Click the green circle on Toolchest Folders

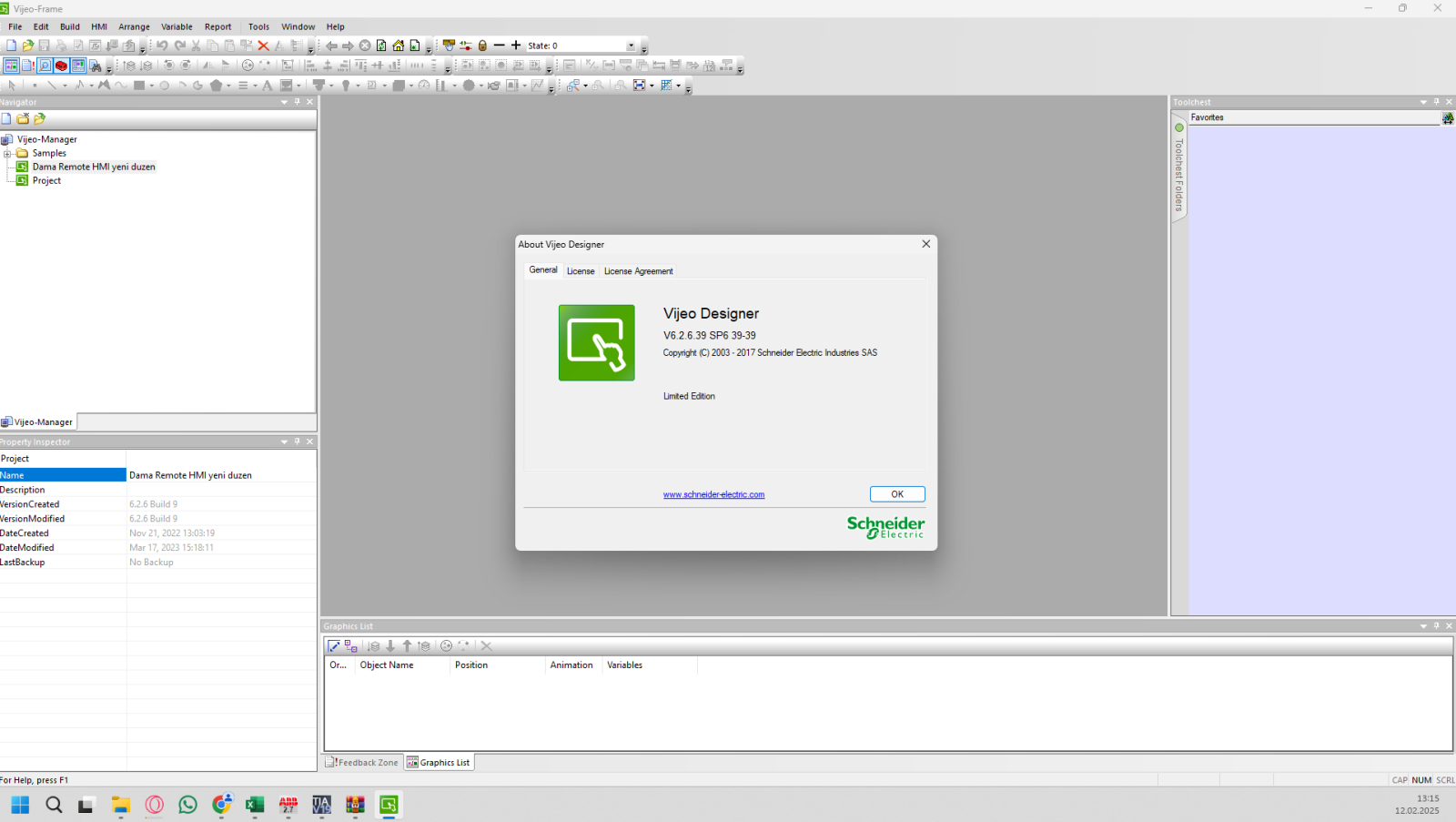point(1179,127)
